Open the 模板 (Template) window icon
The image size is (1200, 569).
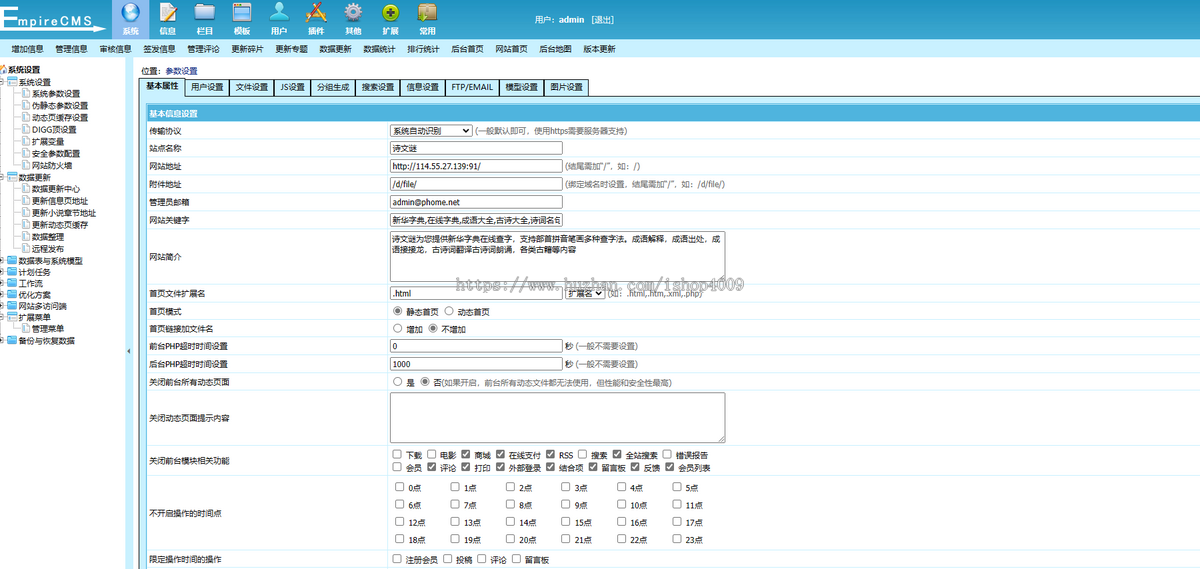242,13
